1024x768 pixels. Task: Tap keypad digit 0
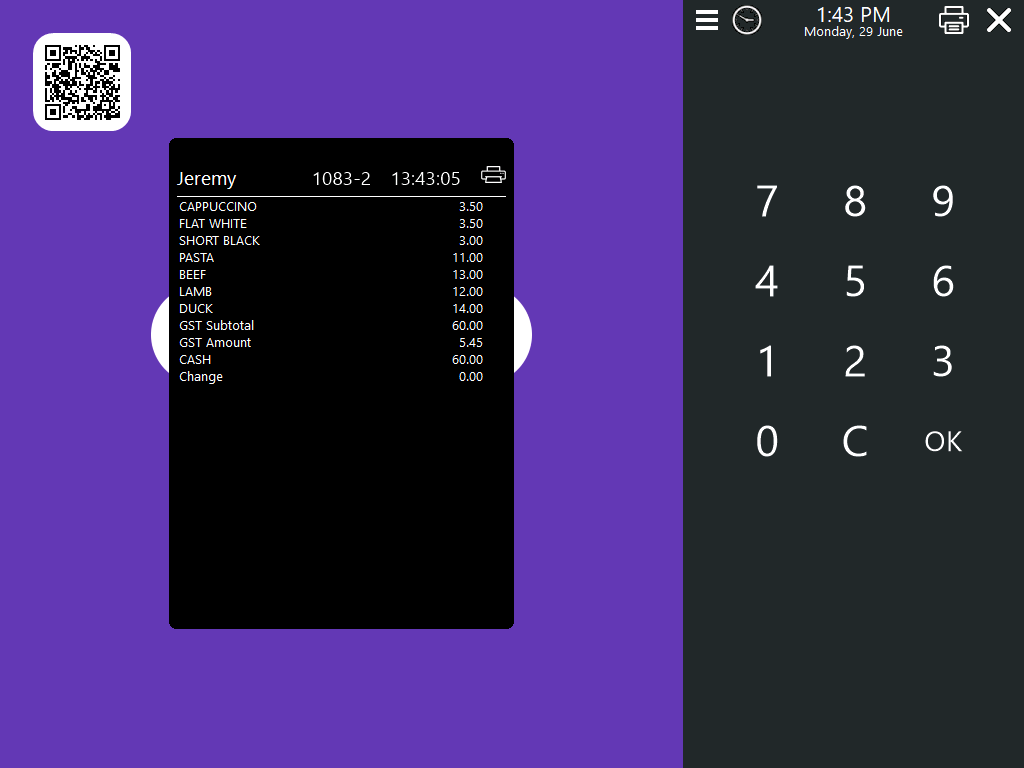(767, 441)
